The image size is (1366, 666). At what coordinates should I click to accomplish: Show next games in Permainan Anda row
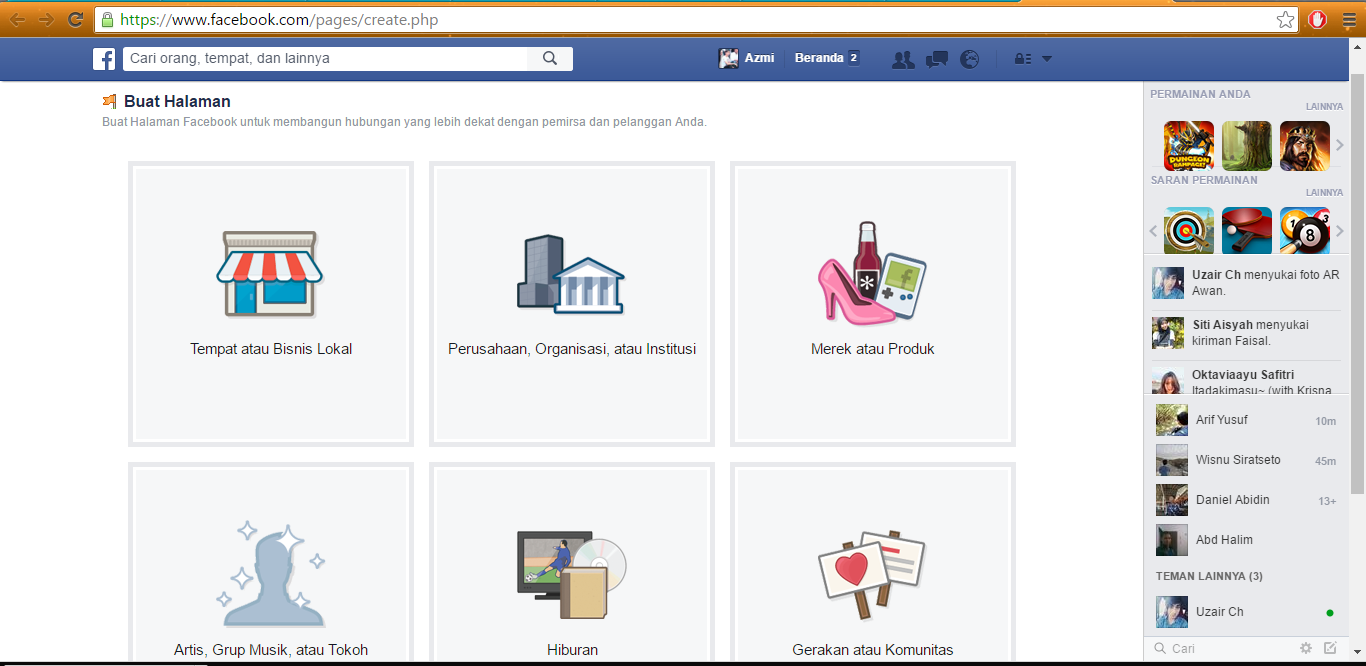pos(1340,146)
